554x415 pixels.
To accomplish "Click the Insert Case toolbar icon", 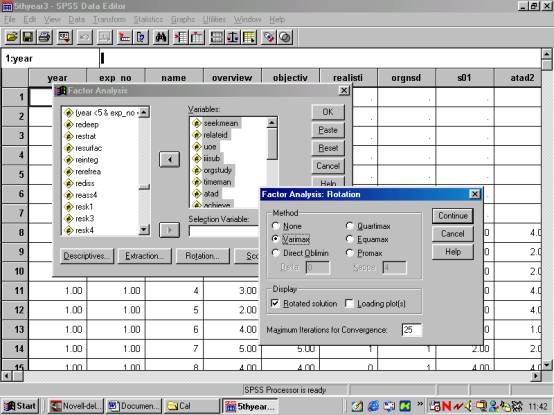I will click(x=181, y=37).
